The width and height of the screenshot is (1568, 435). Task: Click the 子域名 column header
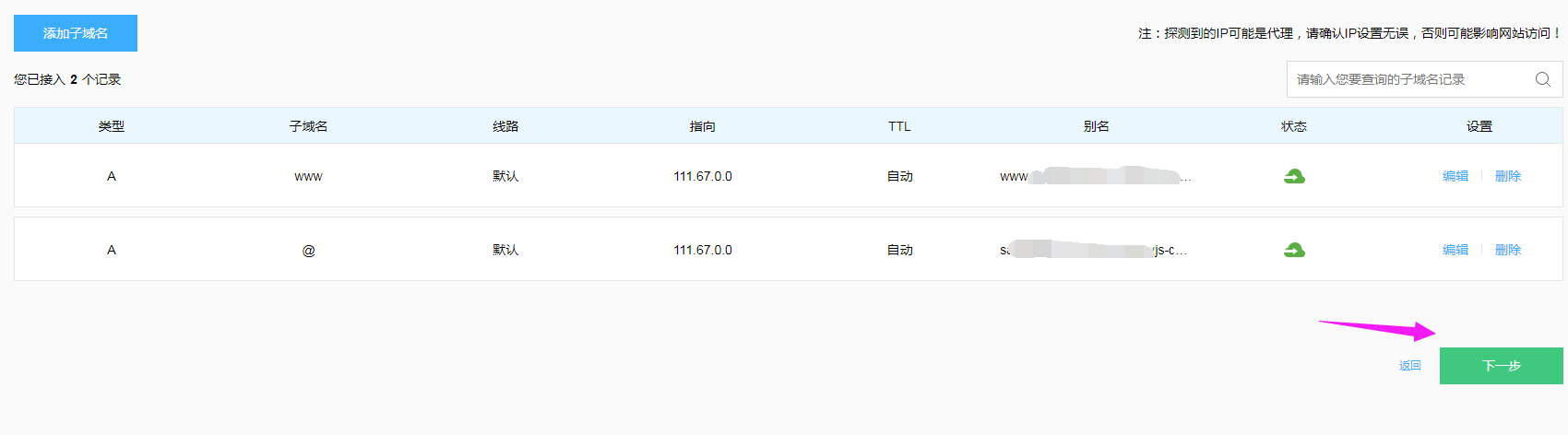tap(308, 126)
